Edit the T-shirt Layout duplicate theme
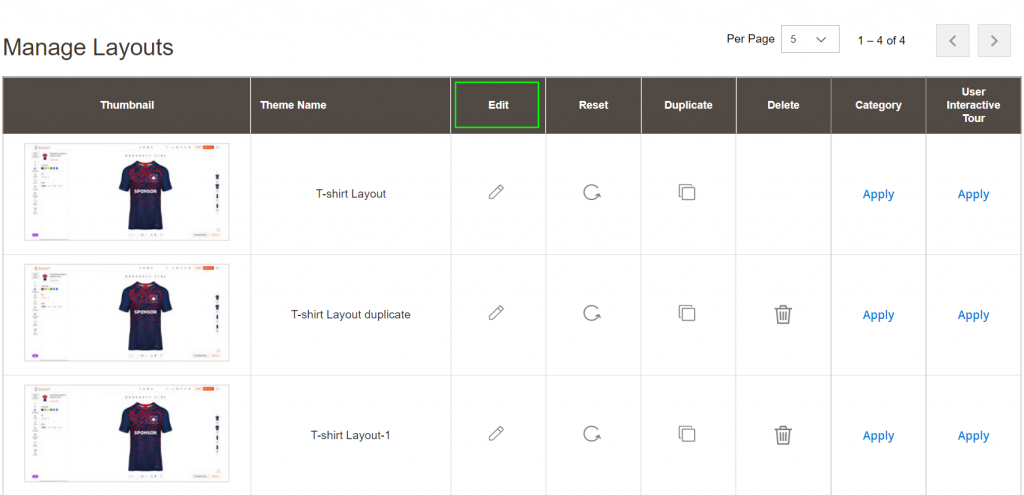The height and width of the screenshot is (495, 1024). [496, 313]
